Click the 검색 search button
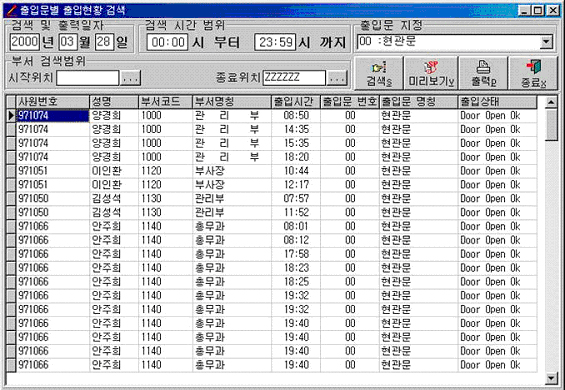Image resolution: width=565 pixels, height=390 pixels. coord(379,73)
